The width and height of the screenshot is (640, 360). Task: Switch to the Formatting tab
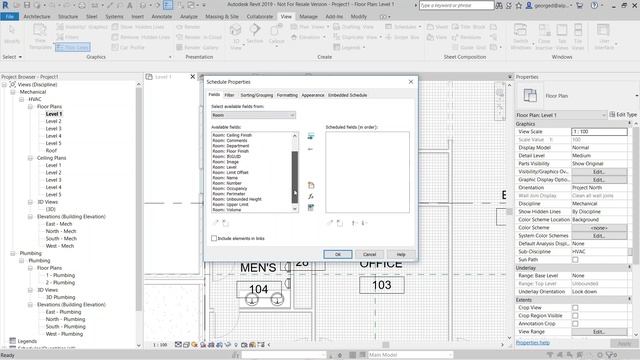coord(287,95)
